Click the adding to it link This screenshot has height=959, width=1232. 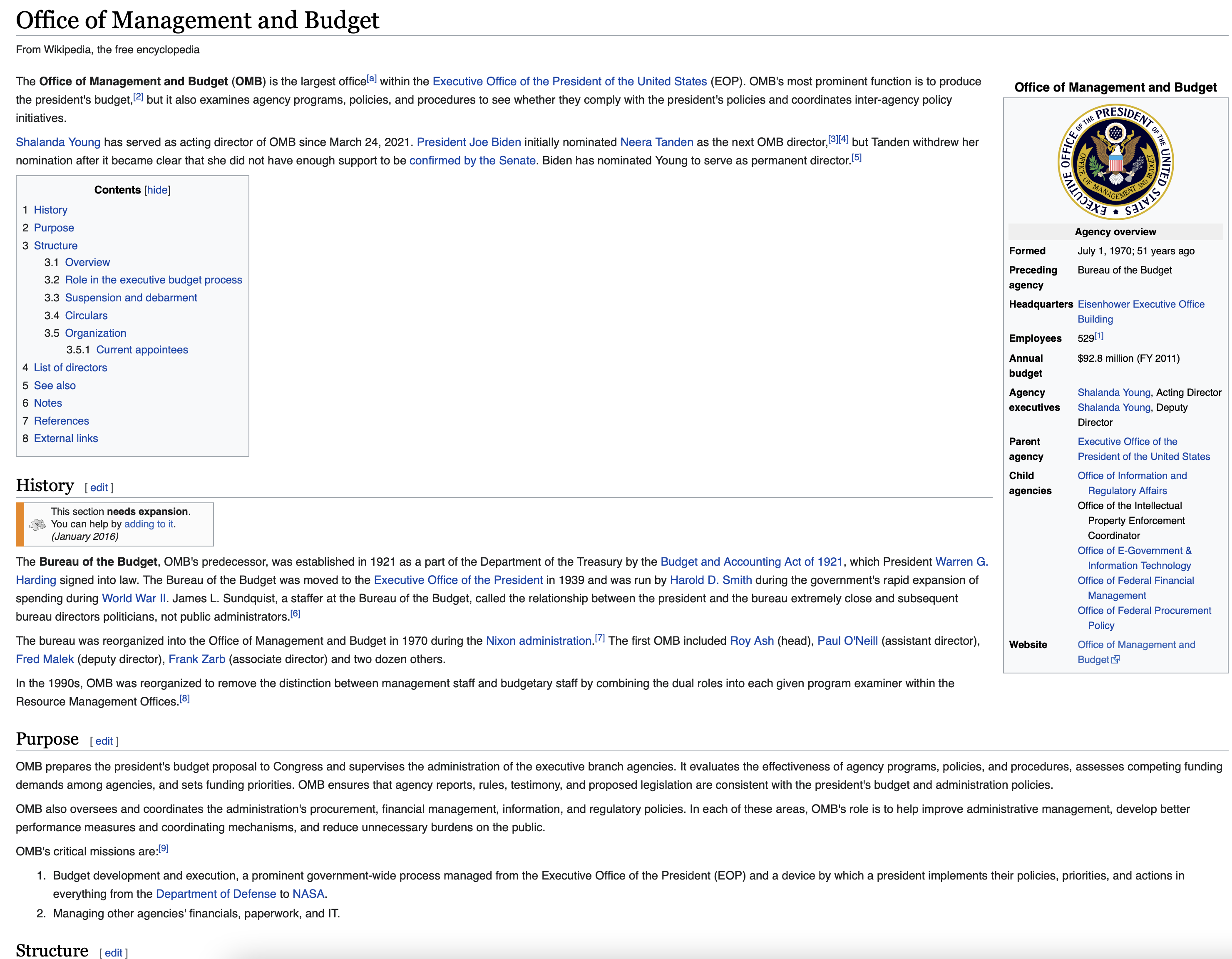149,524
